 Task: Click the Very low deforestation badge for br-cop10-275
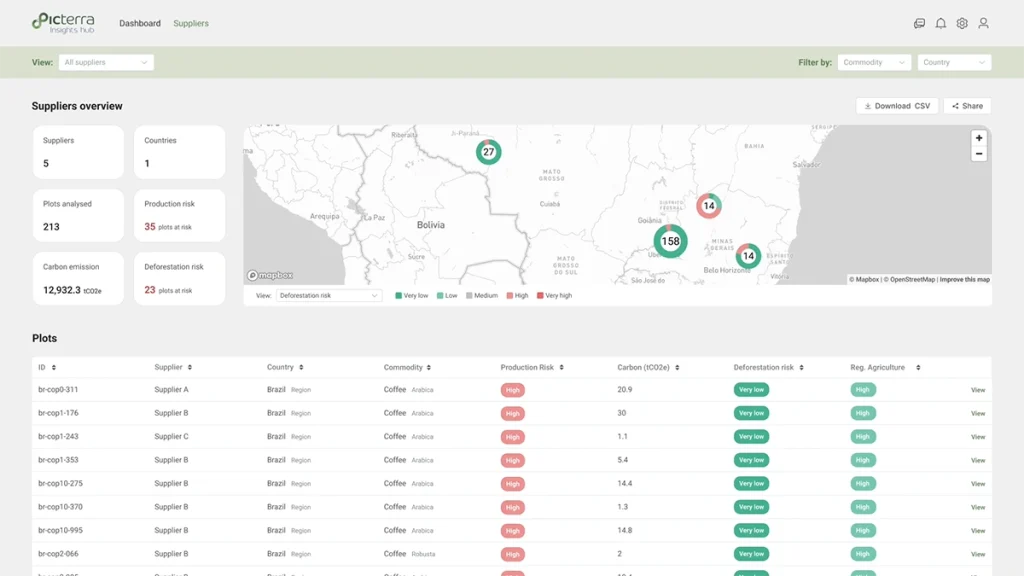pyautogui.click(x=751, y=484)
